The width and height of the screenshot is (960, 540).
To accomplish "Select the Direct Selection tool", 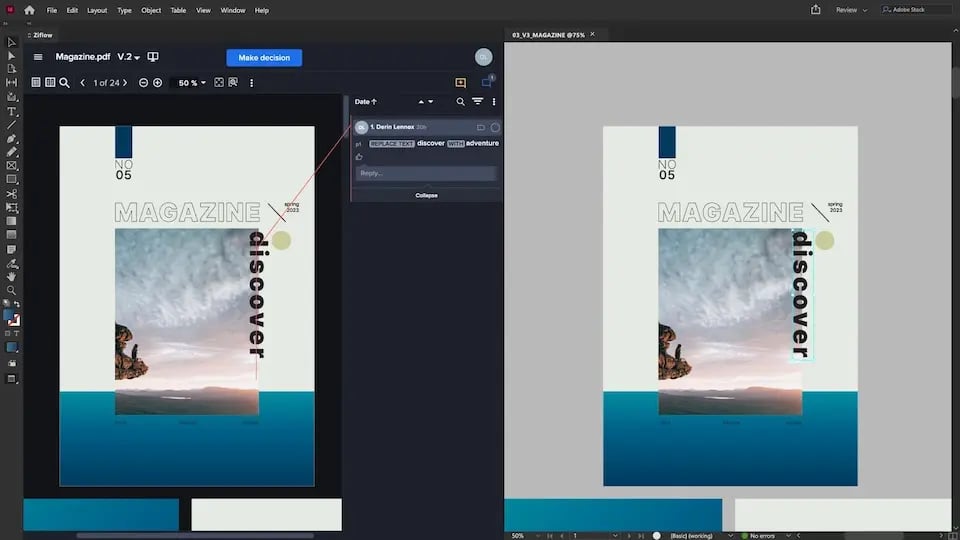I will coord(11,56).
